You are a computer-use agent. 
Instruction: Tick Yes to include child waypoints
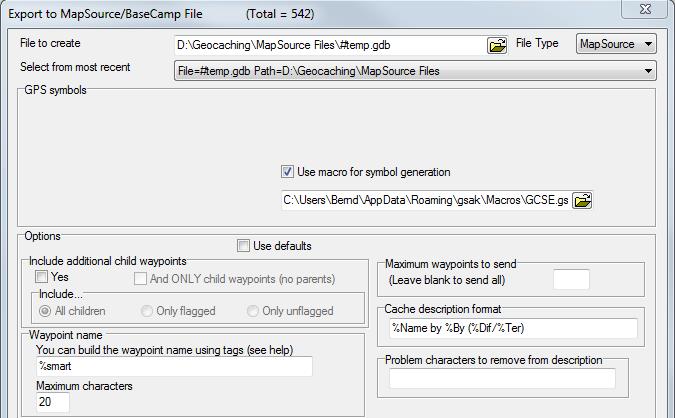tap(41, 277)
